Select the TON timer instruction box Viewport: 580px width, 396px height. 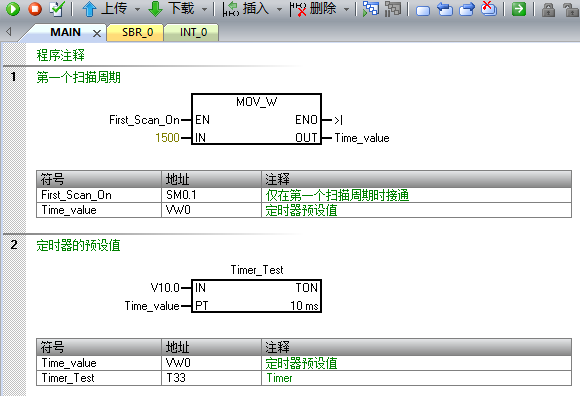(256, 296)
